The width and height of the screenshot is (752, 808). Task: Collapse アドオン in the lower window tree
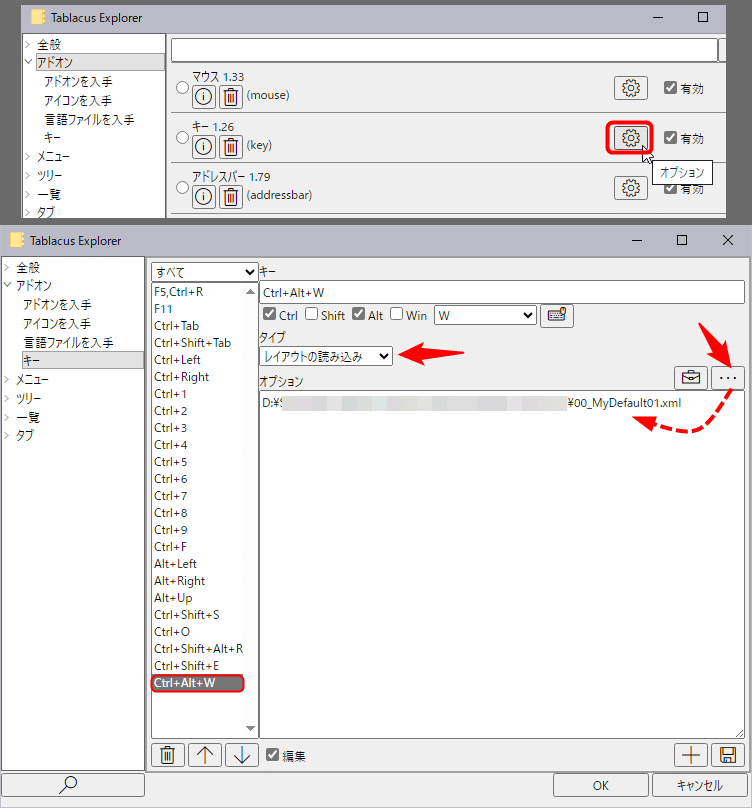tap(7, 284)
